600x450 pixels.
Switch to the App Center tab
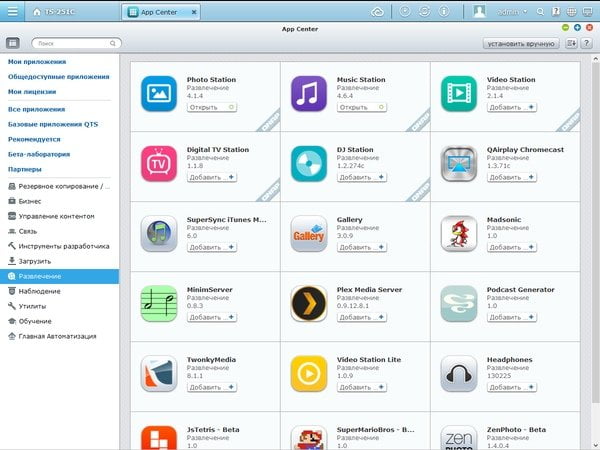162,12
